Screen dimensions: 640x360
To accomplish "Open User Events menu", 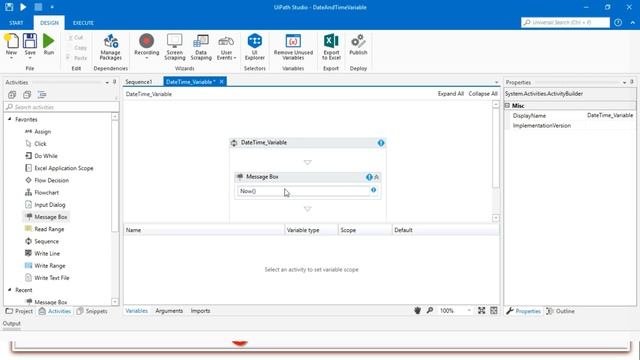I will [x=226, y=47].
